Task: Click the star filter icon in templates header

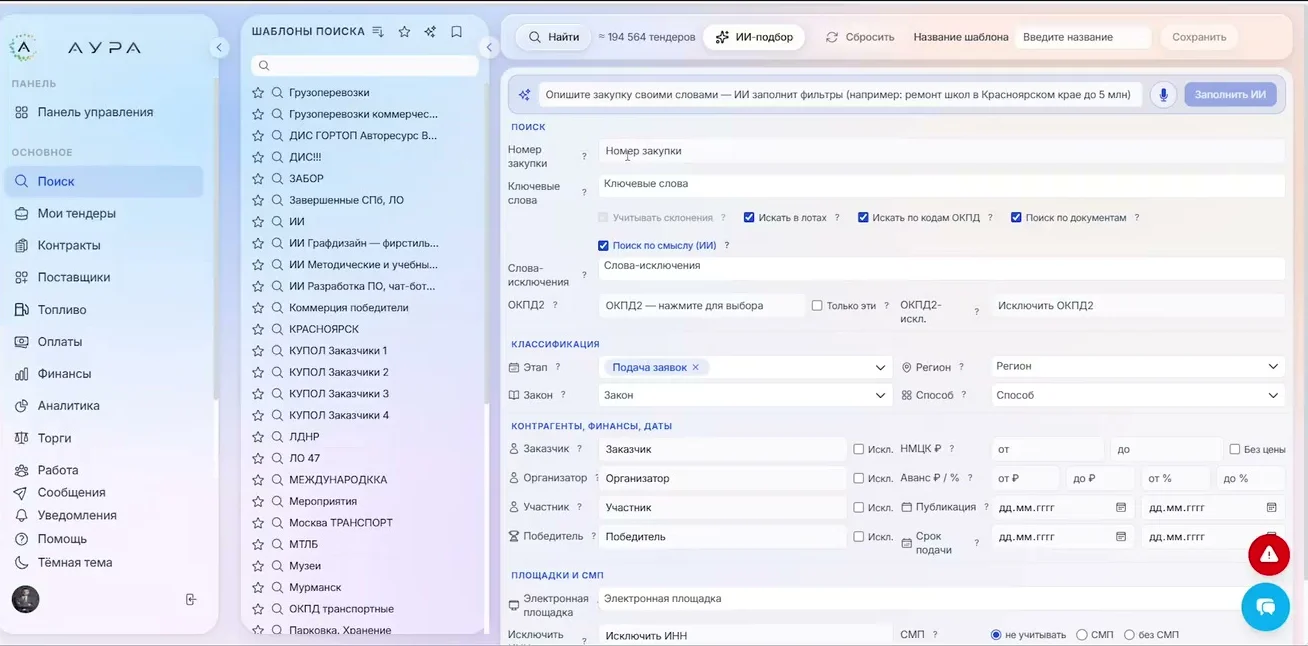Action: pos(404,32)
